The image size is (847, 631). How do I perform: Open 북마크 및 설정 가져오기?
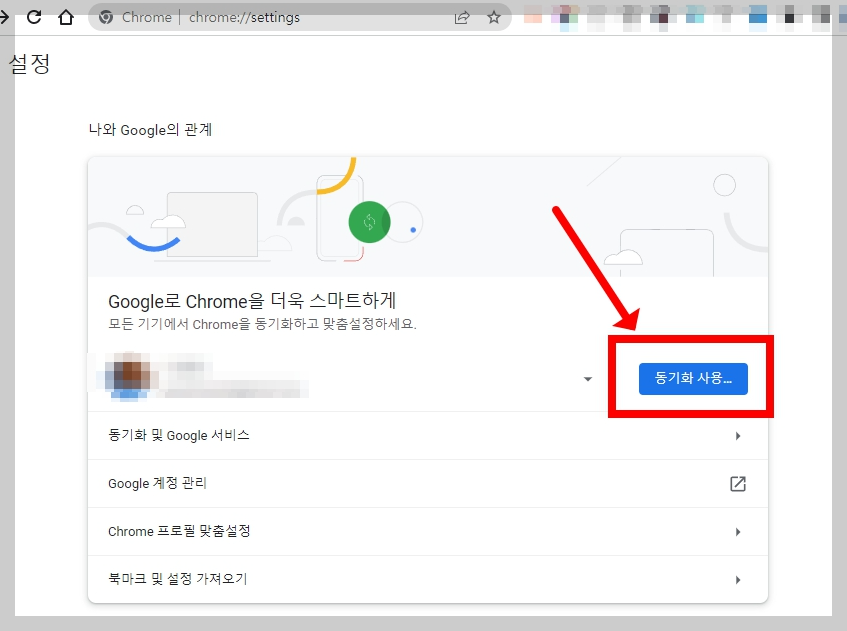[427, 579]
